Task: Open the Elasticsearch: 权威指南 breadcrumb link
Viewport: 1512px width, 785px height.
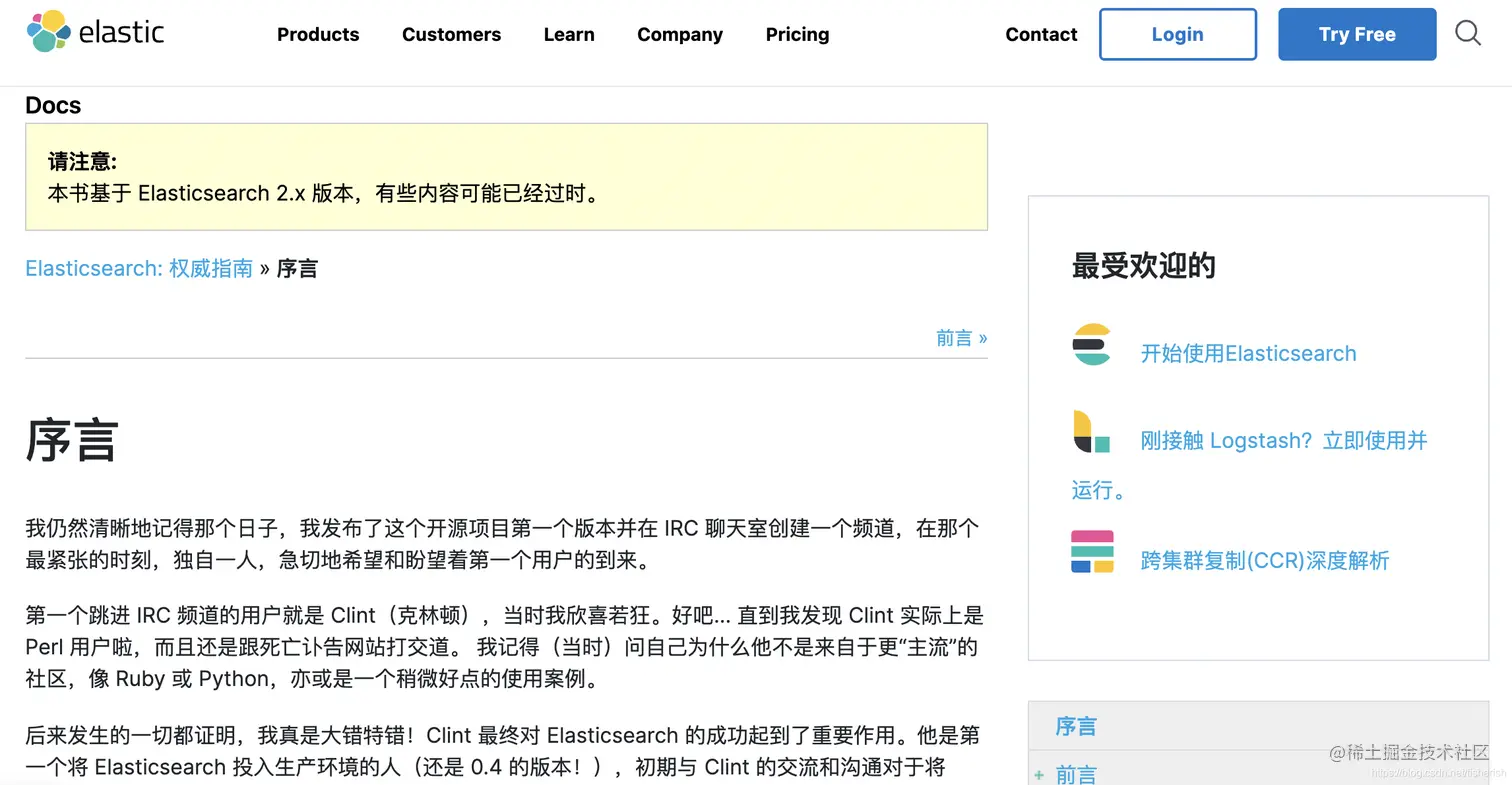Action: 139,268
